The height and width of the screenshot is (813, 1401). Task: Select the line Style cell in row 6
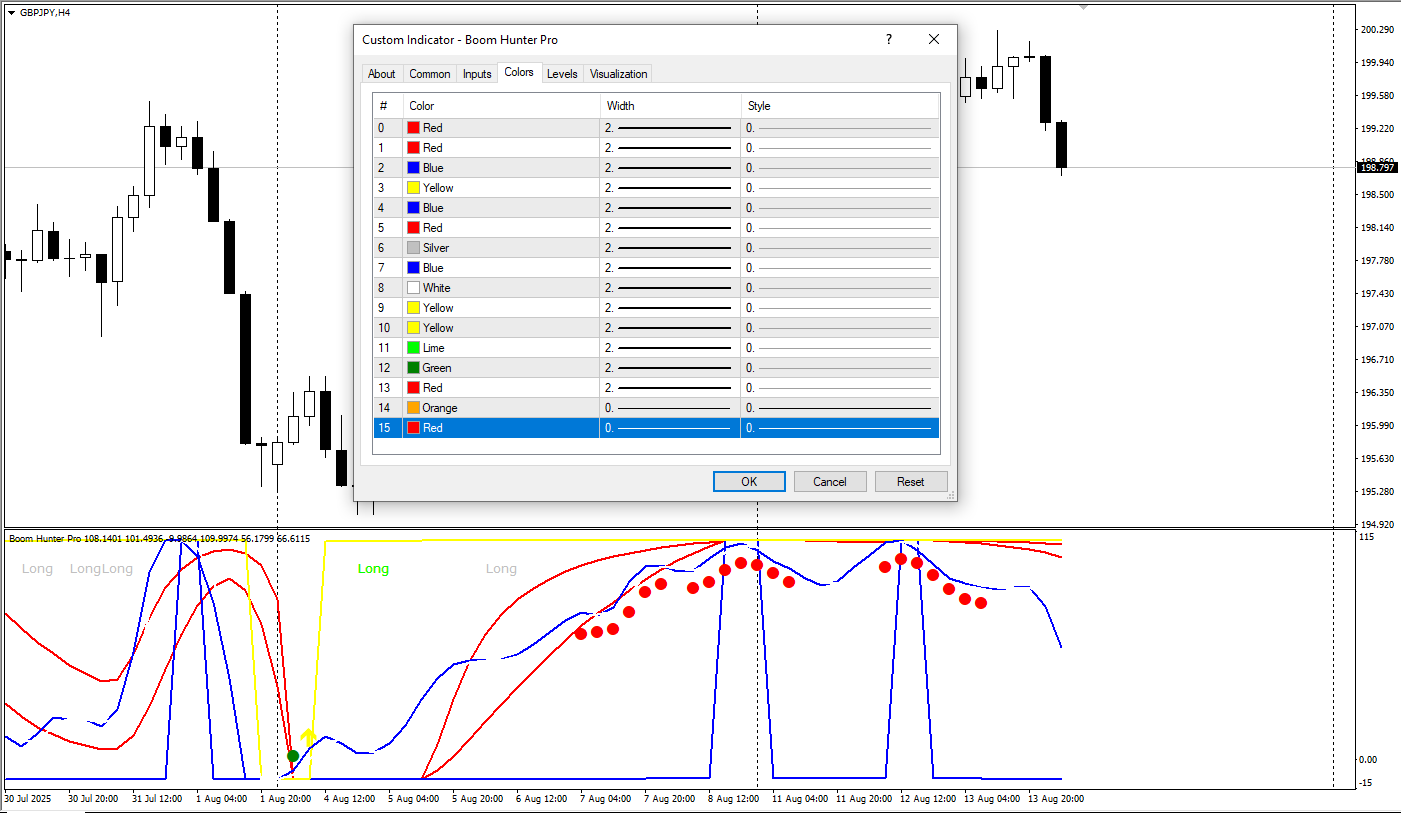840,248
